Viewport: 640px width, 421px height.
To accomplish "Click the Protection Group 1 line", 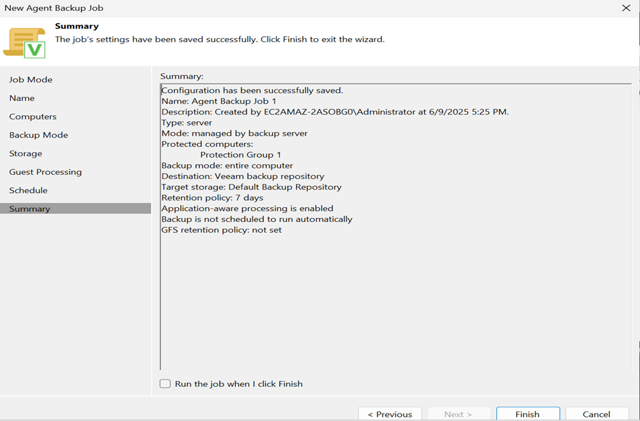I will tap(240, 155).
